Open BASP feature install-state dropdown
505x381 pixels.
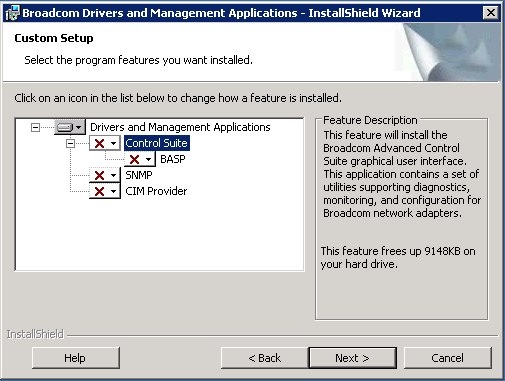click(140, 159)
